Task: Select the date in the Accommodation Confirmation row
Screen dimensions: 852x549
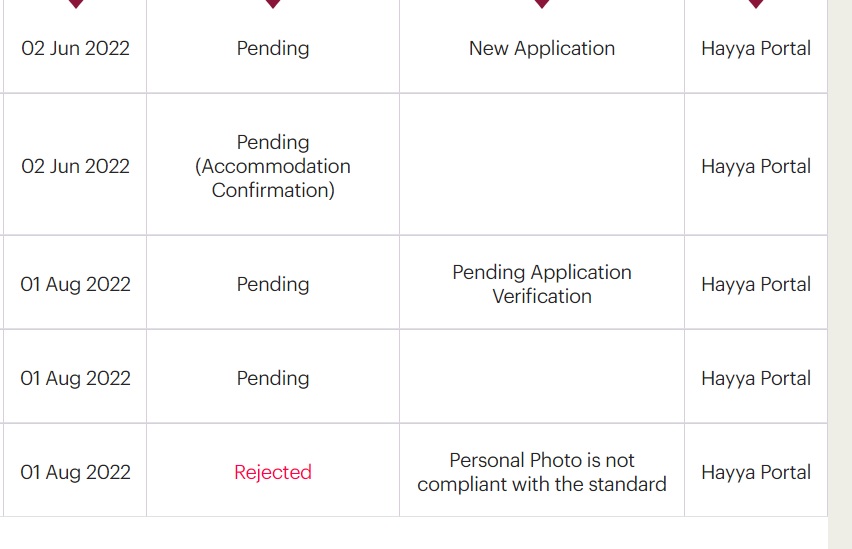Action: (x=76, y=166)
